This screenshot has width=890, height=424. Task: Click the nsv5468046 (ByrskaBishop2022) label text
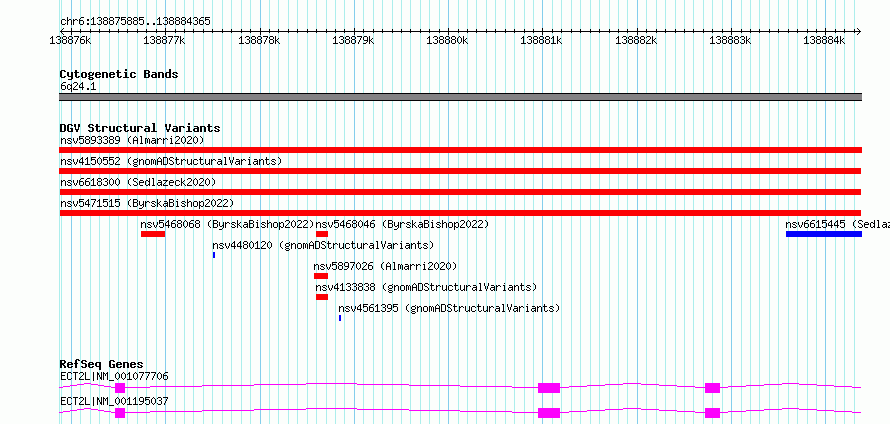coord(402,224)
